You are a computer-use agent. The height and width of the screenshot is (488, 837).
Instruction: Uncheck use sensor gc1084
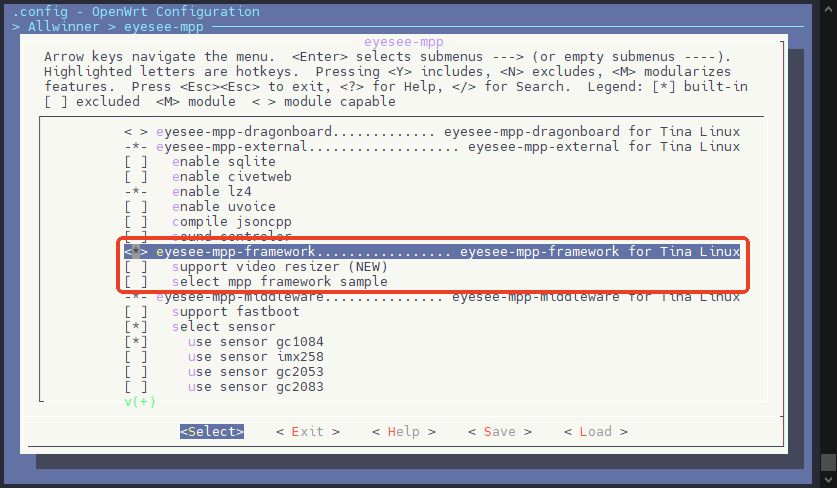136,342
